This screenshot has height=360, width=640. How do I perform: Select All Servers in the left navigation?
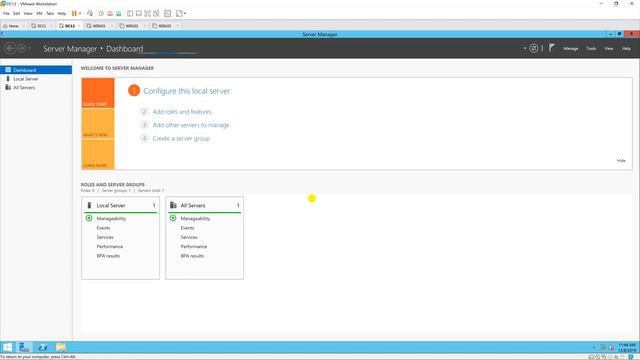pos(36,87)
